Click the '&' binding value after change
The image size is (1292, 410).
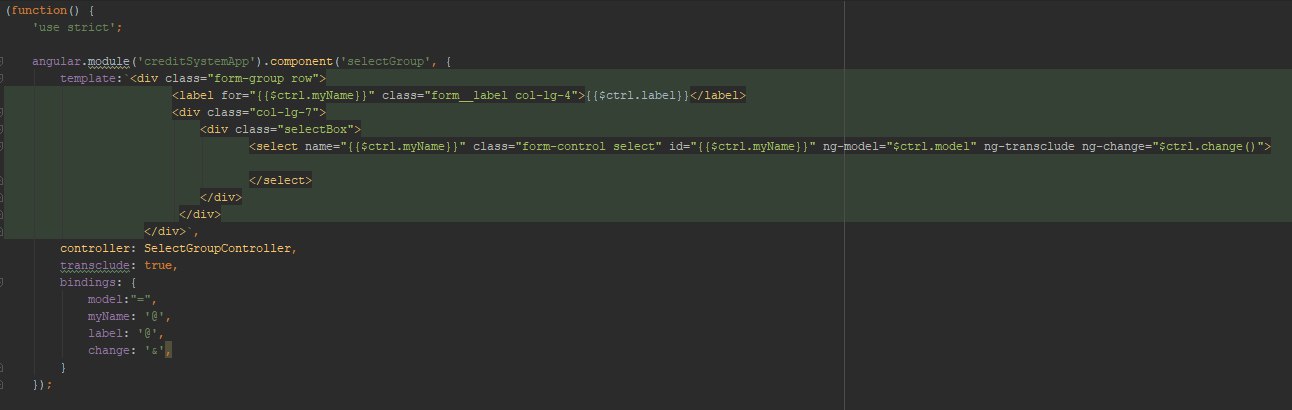tap(154, 350)
